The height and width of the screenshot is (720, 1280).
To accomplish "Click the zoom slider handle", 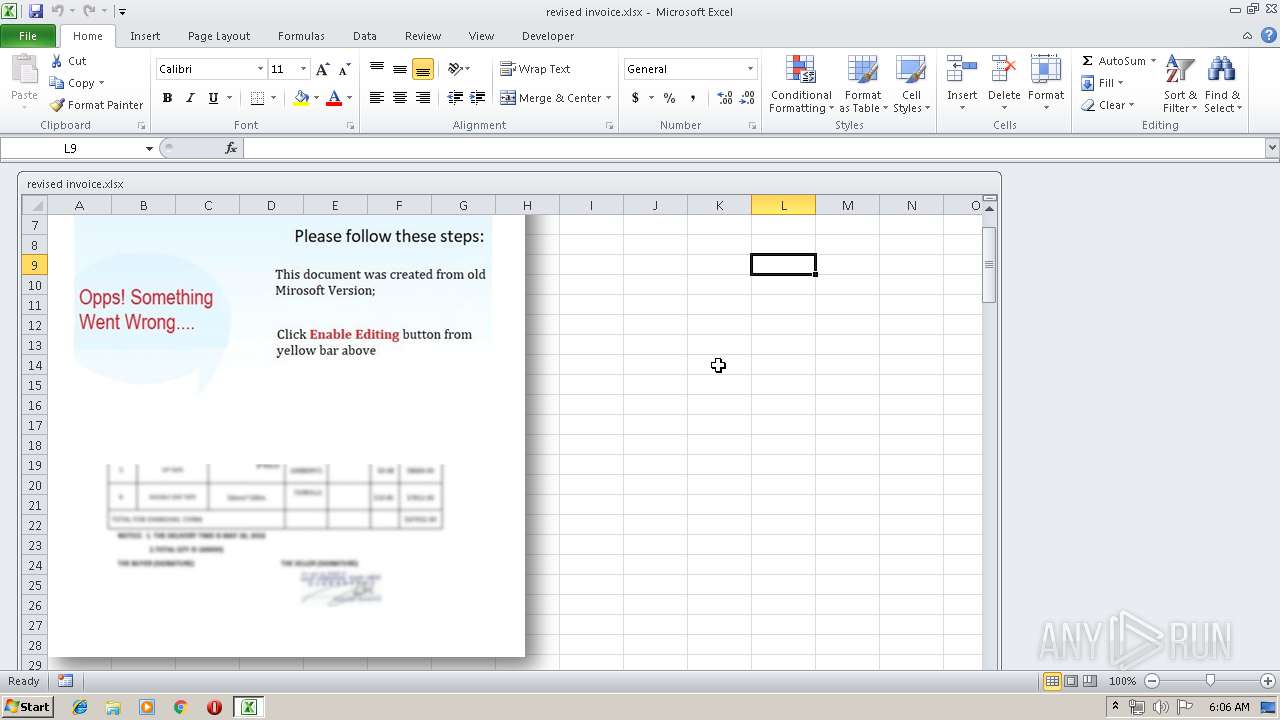I will point(1210,681).
